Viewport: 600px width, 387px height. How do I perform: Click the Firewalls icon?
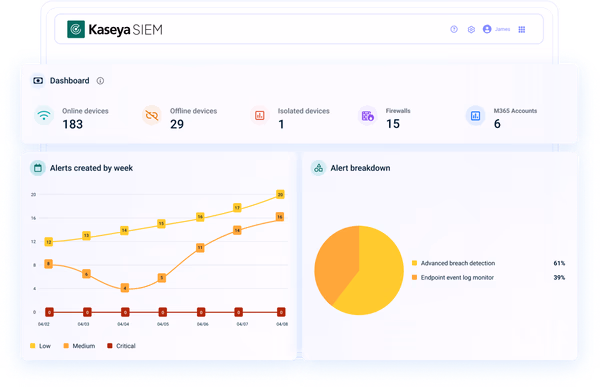[x=367, y=115]
